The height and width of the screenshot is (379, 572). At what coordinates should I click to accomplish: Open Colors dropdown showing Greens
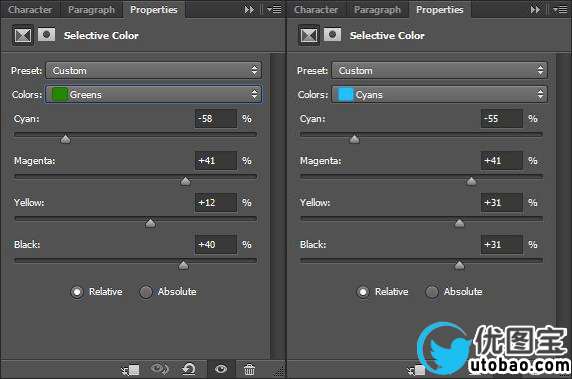tap(154, 94)
